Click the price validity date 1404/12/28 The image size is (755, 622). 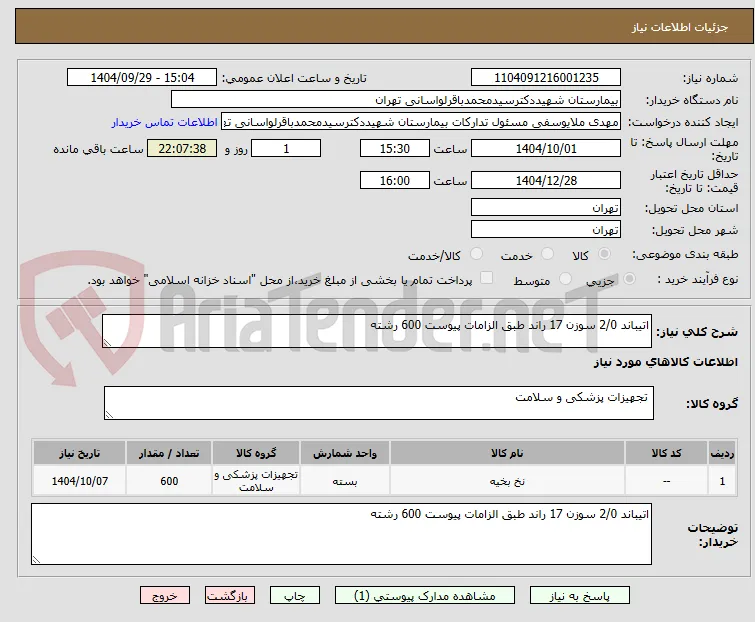tap(546, 181)
